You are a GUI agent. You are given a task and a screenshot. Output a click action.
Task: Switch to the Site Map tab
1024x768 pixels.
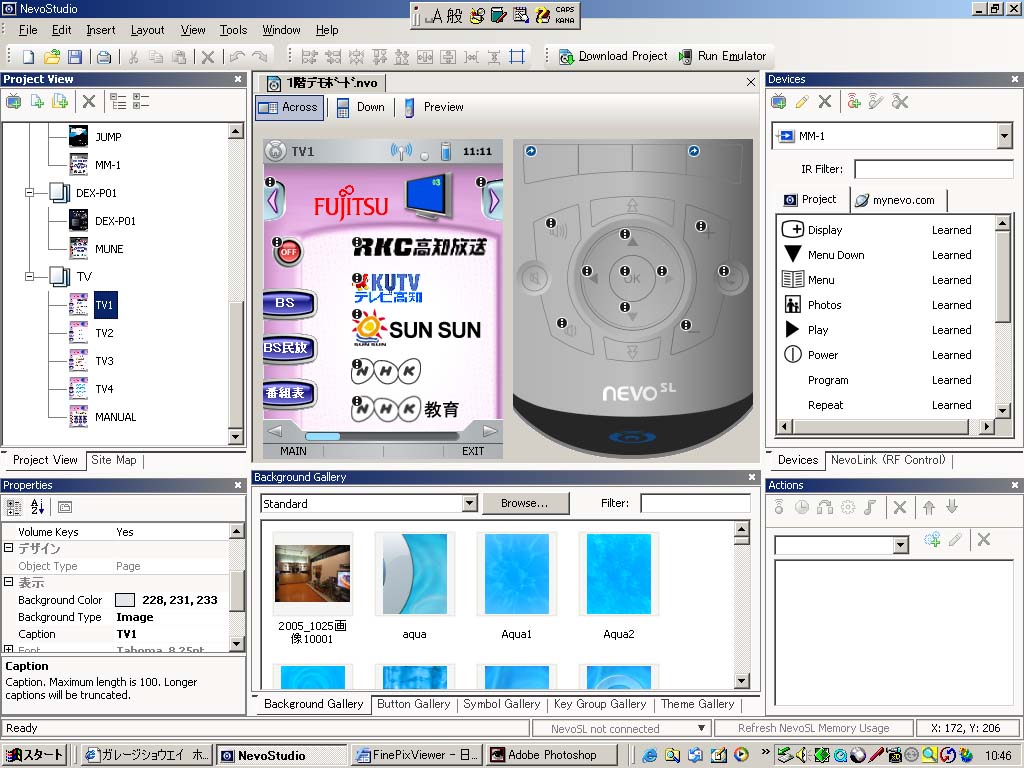coord(114,460)
